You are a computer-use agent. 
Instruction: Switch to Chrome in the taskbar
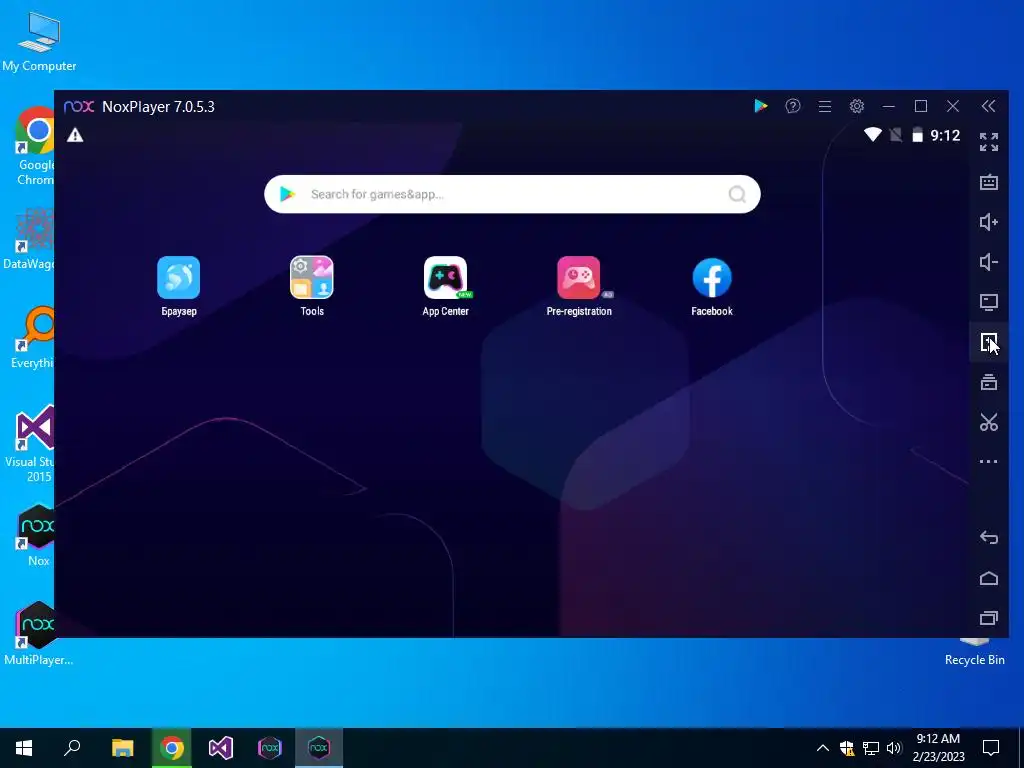coord(172,748)
